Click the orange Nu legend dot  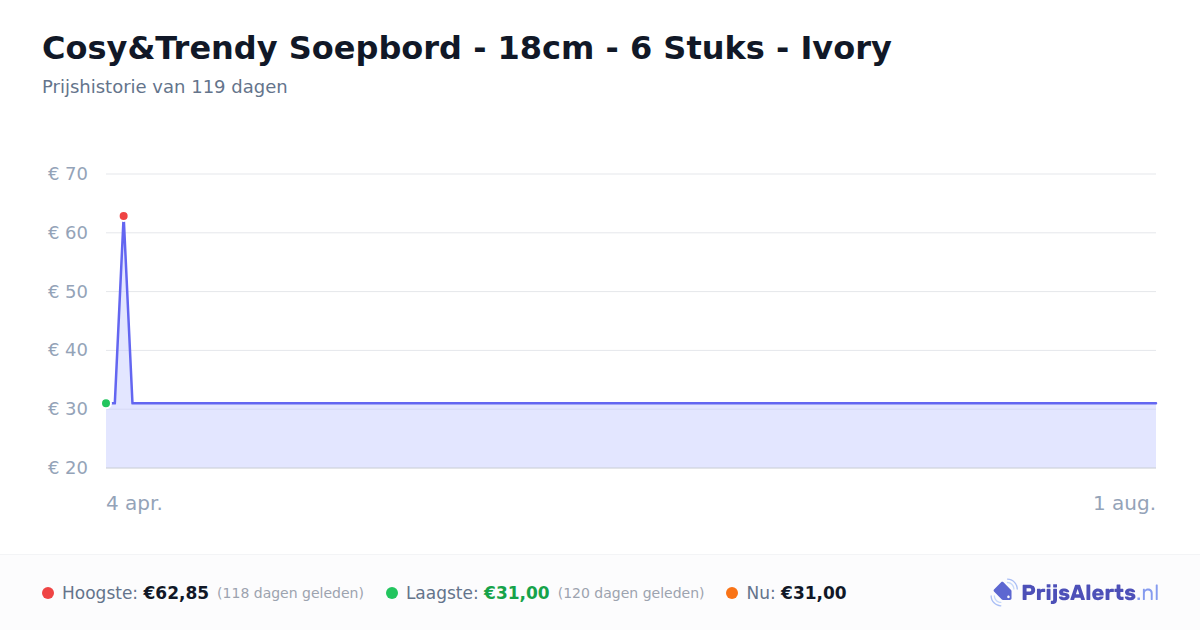pyautogui.click(x=732, y=593)
